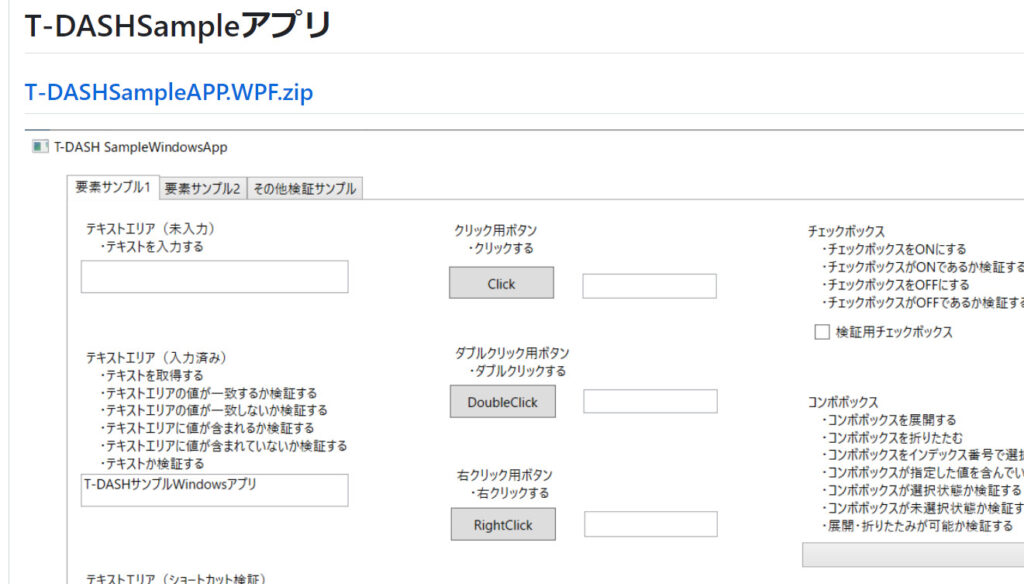The width and height of the screenshot is (1024, 584).
Task: Open the その他検証サンプル tab
Action: coord(304,188)
